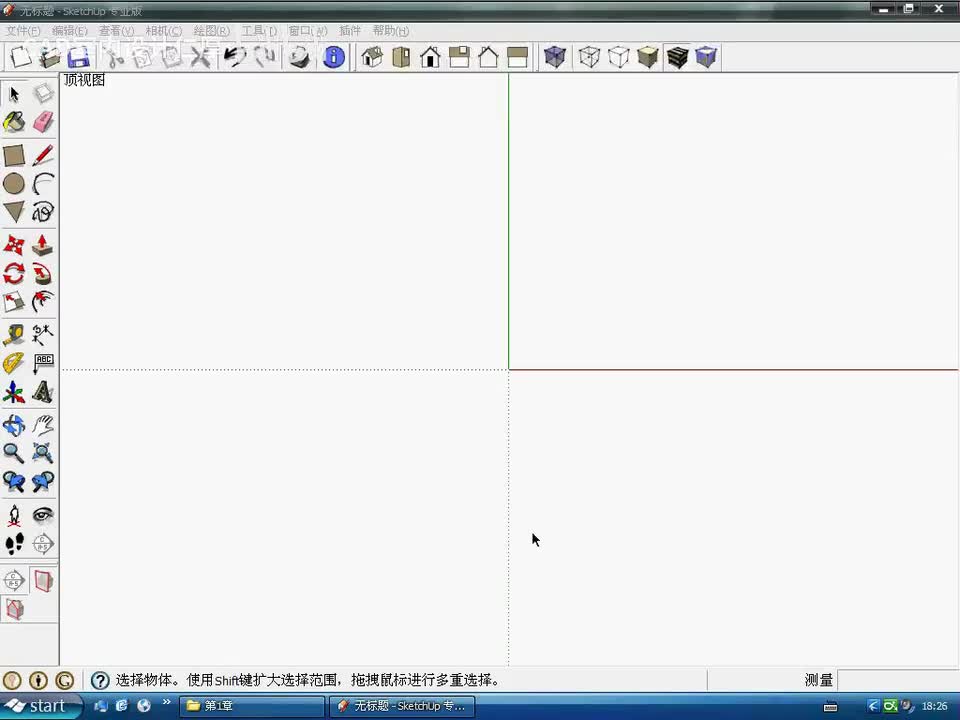Enable Hidden Line face style
The width and height of the screenshot is (960, 720).
[618, 57]
